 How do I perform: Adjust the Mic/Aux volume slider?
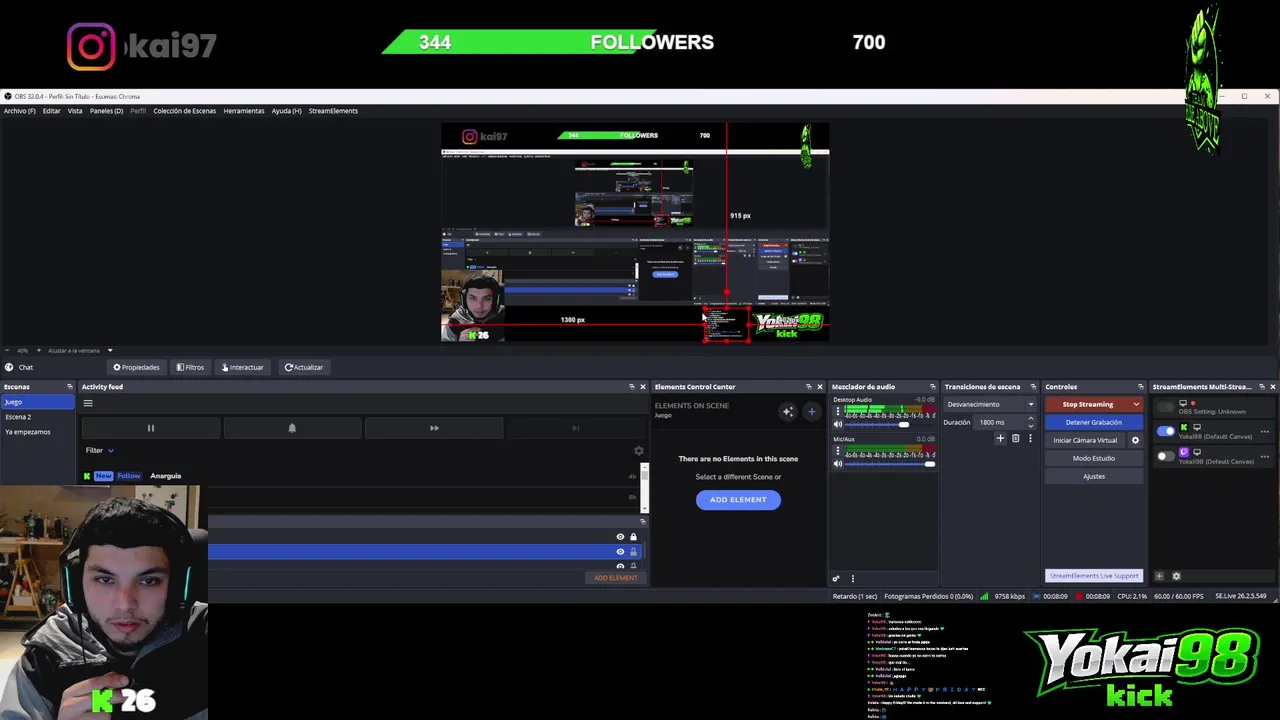click(x=890, y=464)
